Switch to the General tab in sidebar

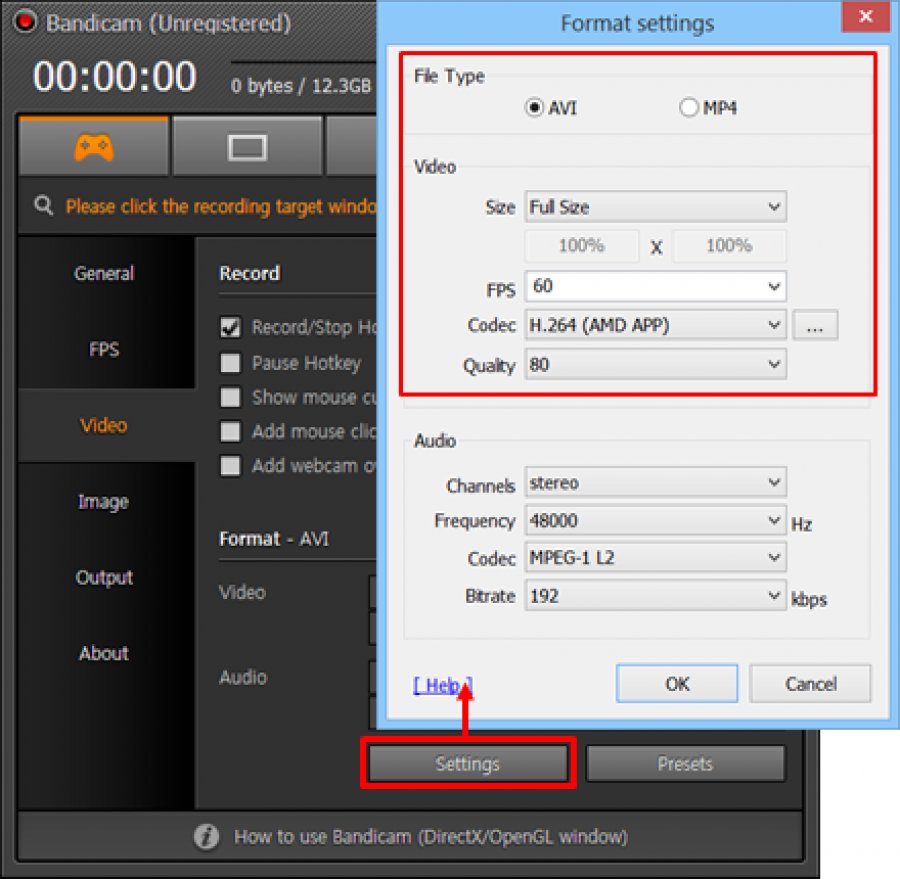104,273
